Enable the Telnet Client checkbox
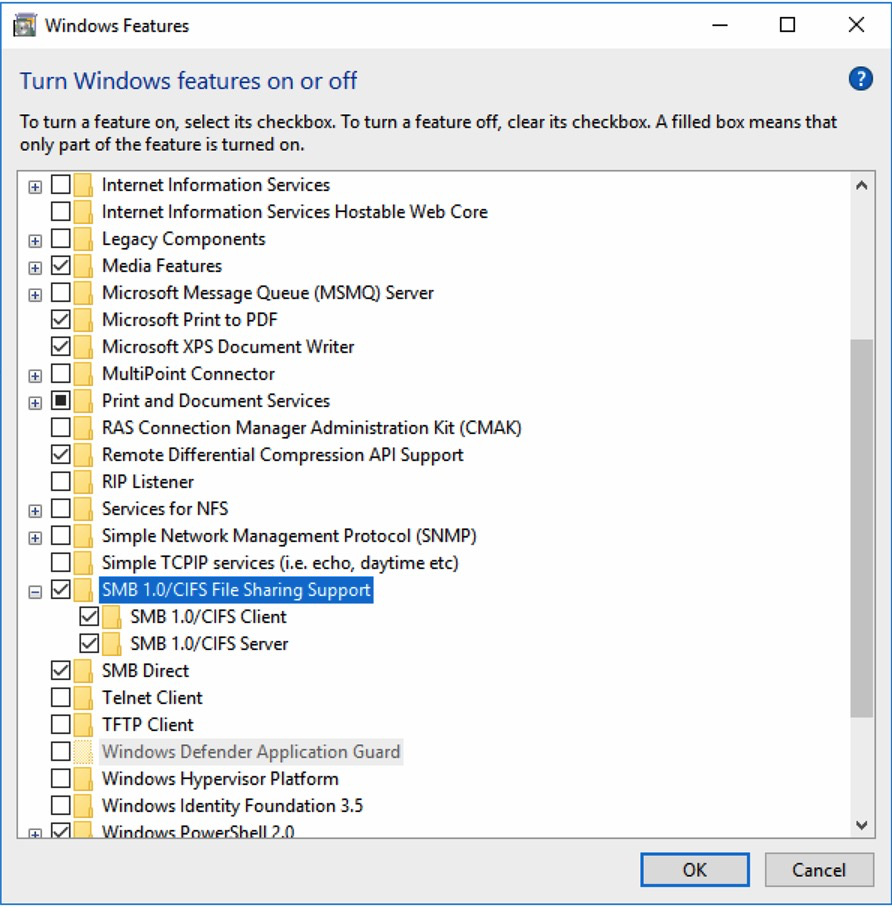The width and height of the screenshot is (892, 908). pos(61,698)
